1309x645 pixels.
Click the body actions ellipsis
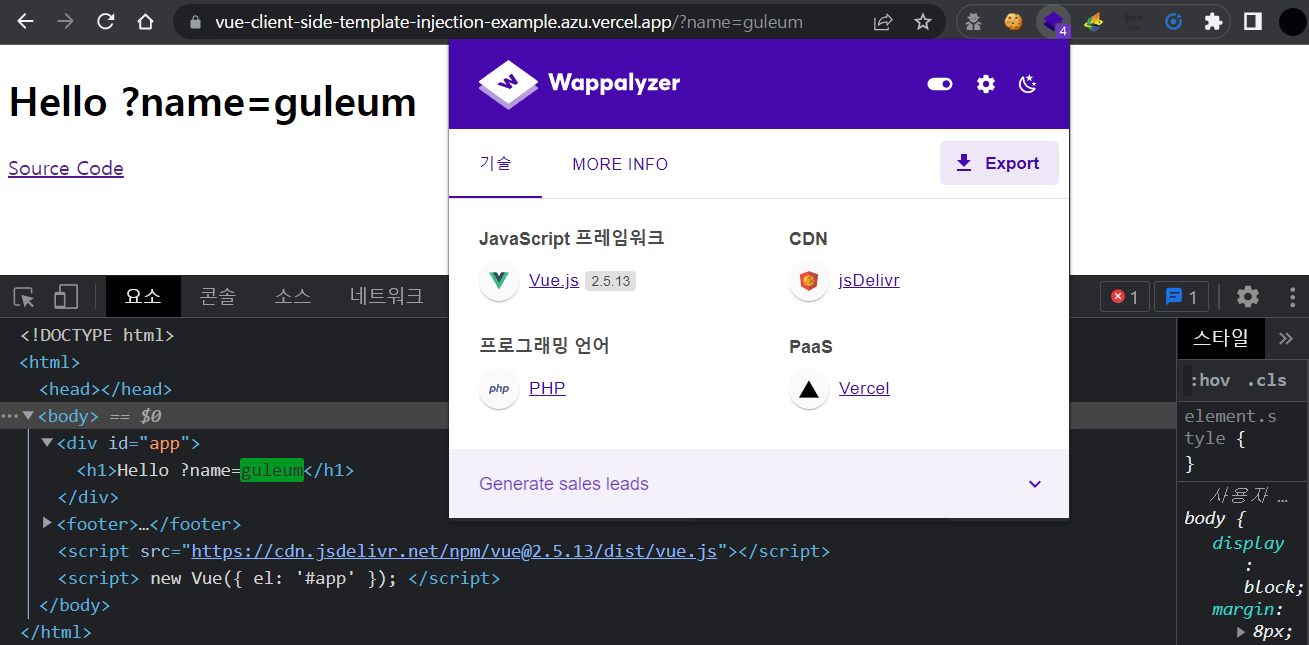(9, 416)
